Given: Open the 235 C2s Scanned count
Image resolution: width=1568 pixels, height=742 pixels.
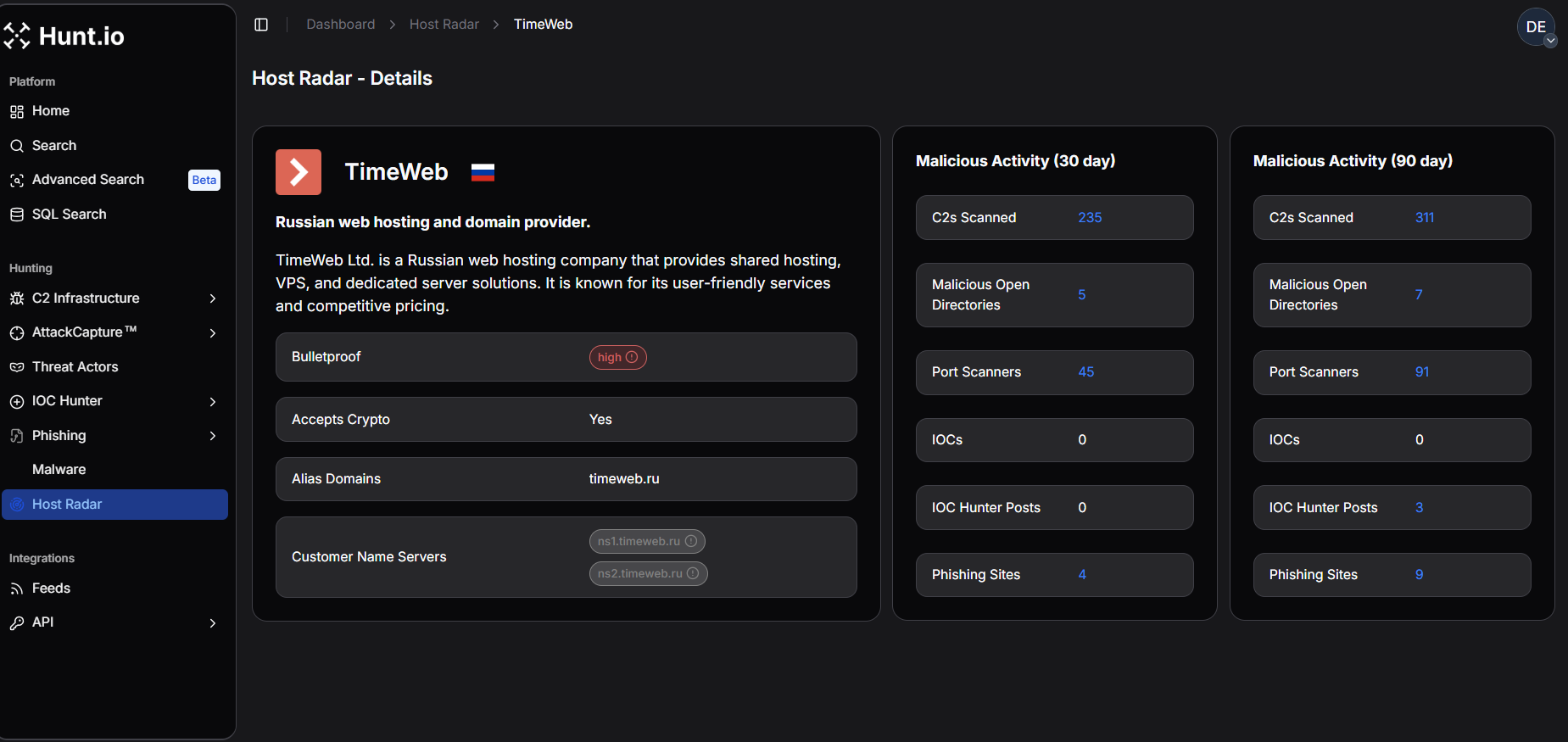Looking at the screenshot, I should (1090, 218).
